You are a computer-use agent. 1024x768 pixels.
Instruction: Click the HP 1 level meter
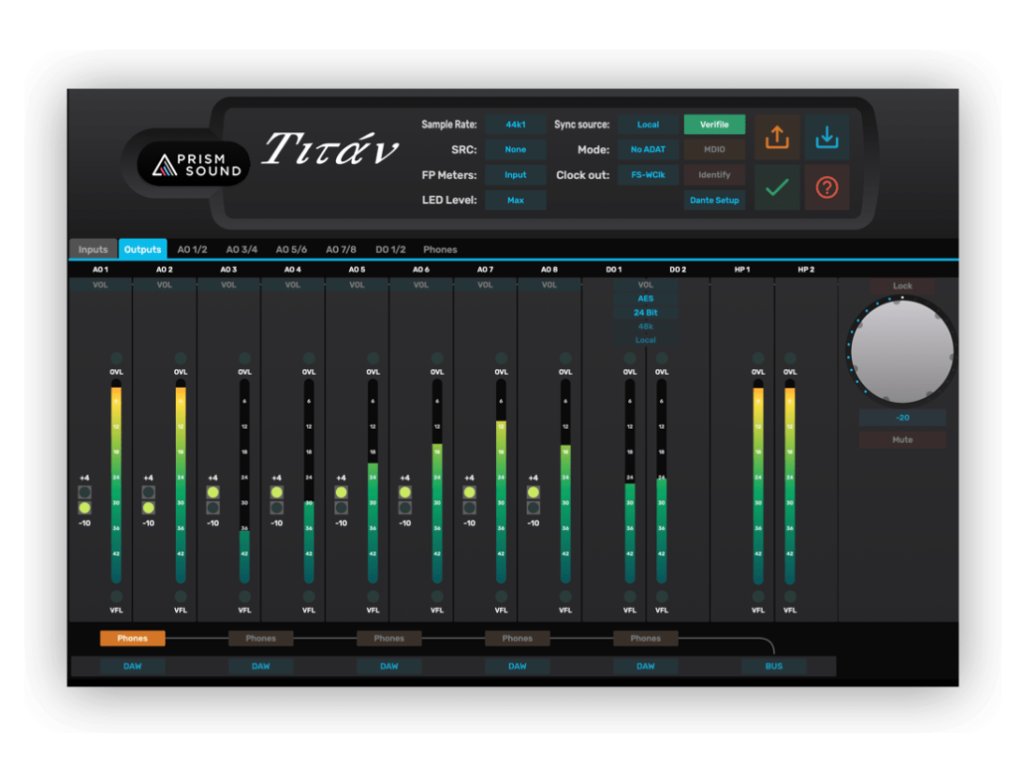pos(758,482)
